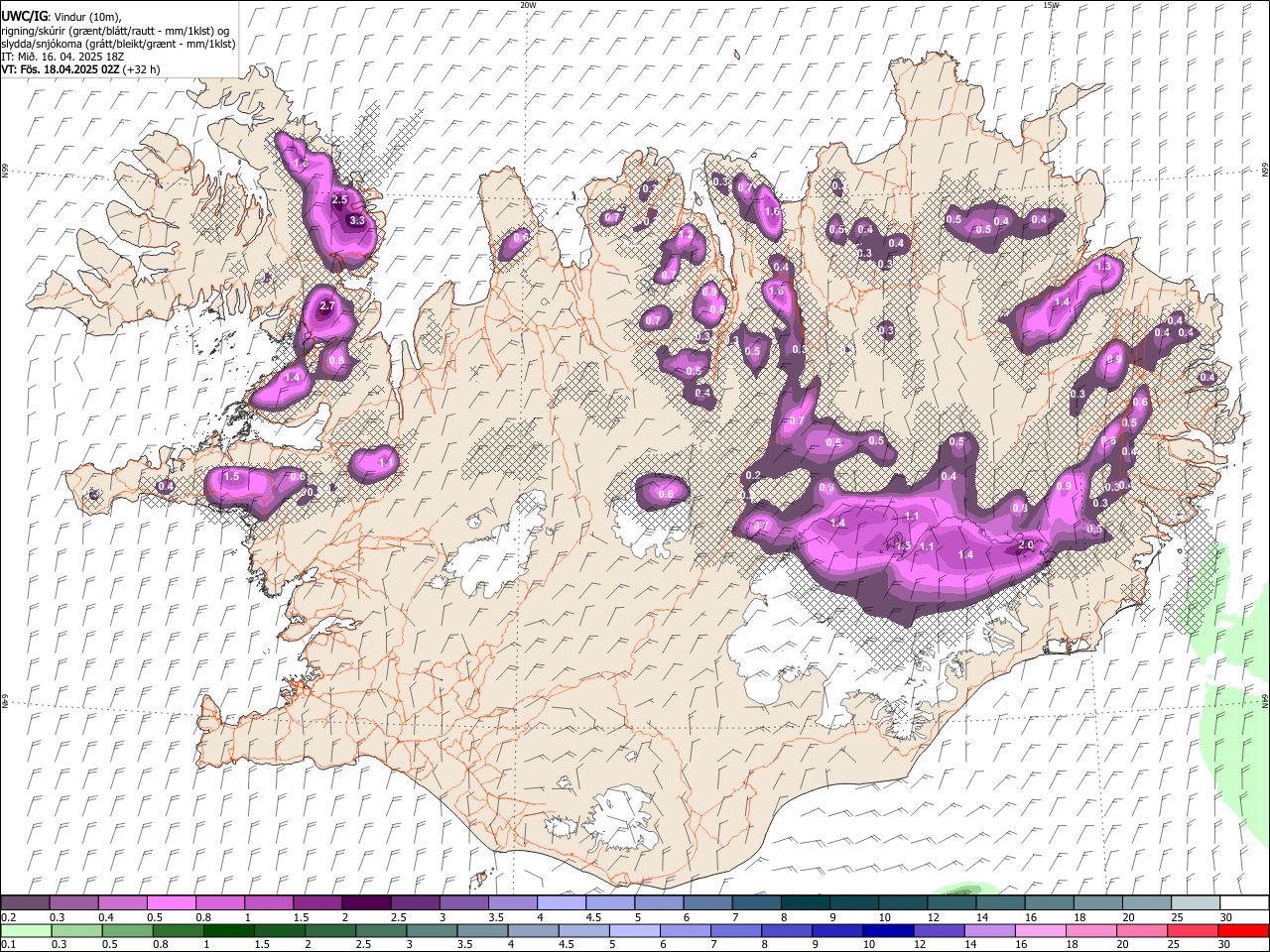Viewport: 1270px width, 952px height.
Task: Click the '0.2' label starting the snow scale
Action: [x=8, y=917]
